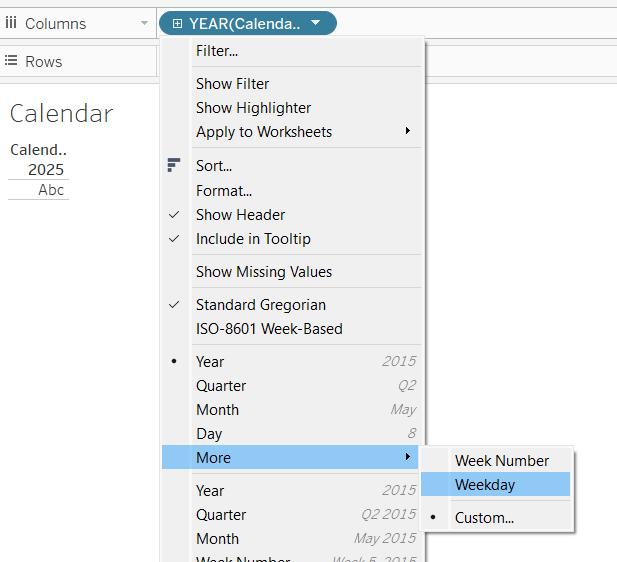Select Week Number in submenu
The image size is (617, 562).
tap(501, 461)
